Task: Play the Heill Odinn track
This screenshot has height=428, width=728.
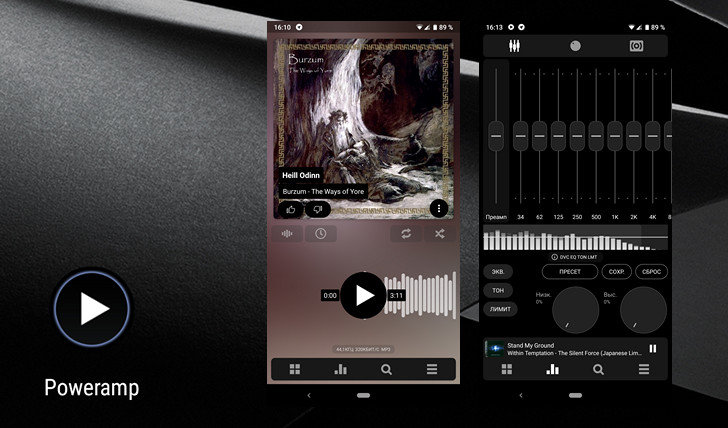Action: click(364, 295)
